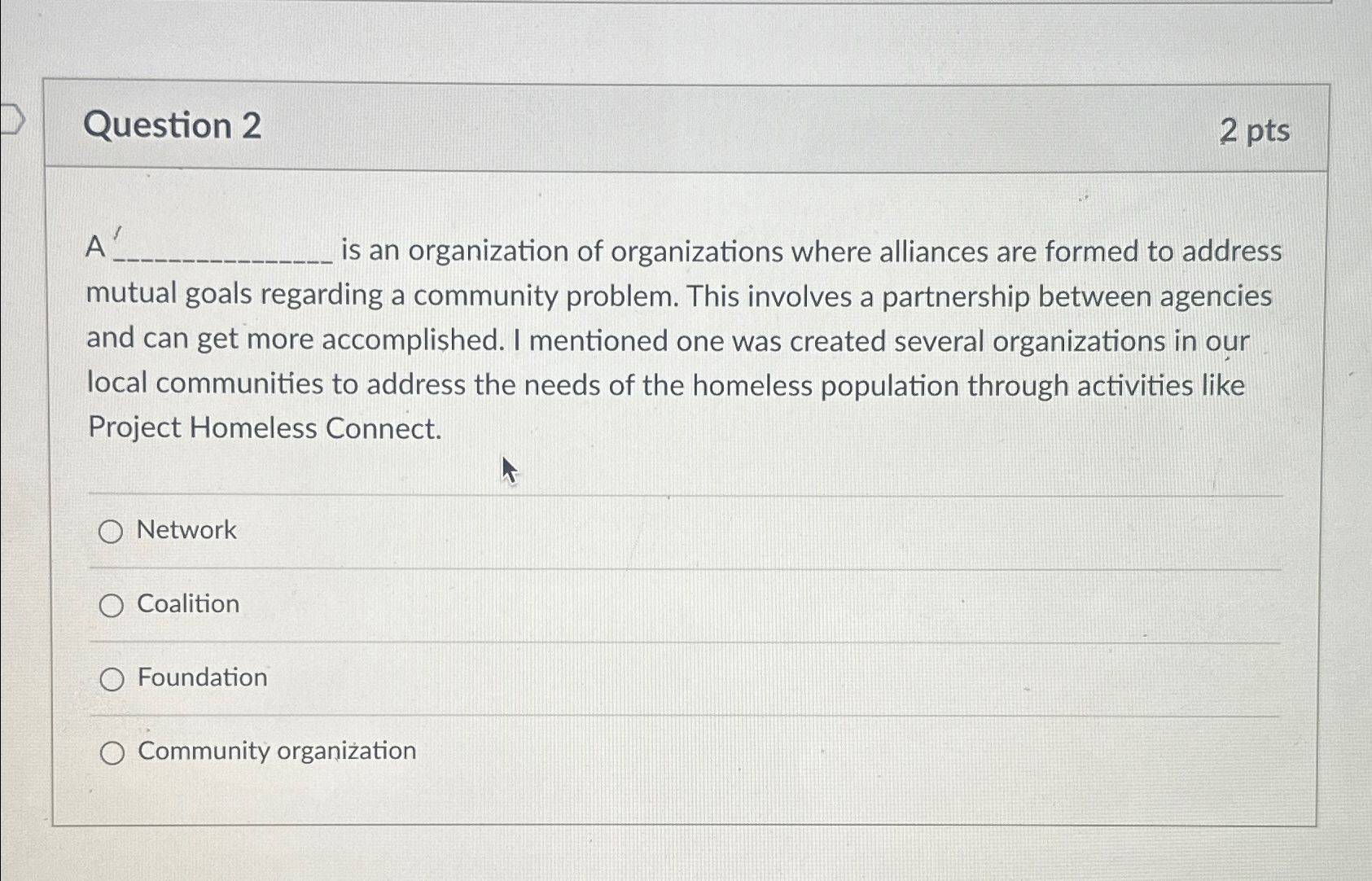Click the divider line below Coalition option

pos(684,640)
